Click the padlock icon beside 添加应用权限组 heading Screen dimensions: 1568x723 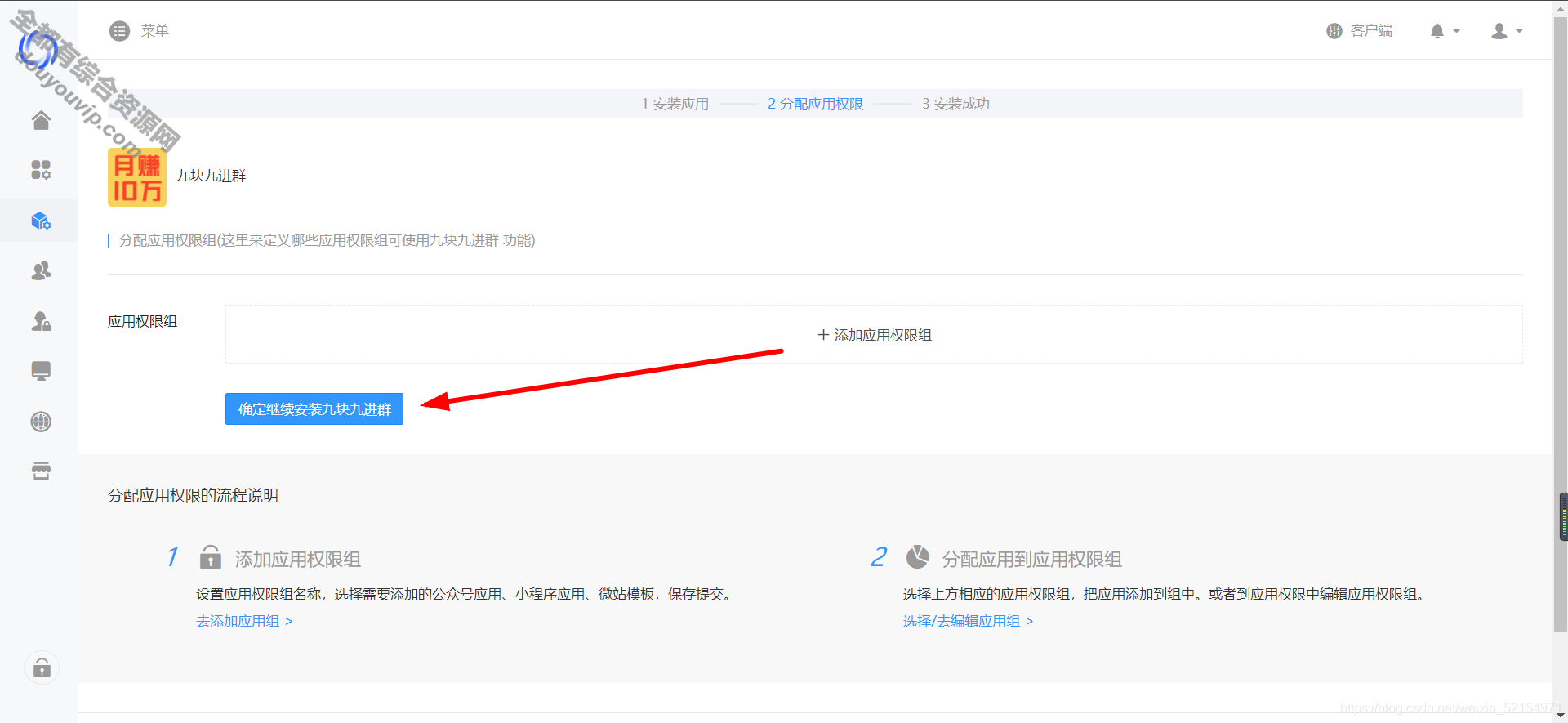point(211,558)
